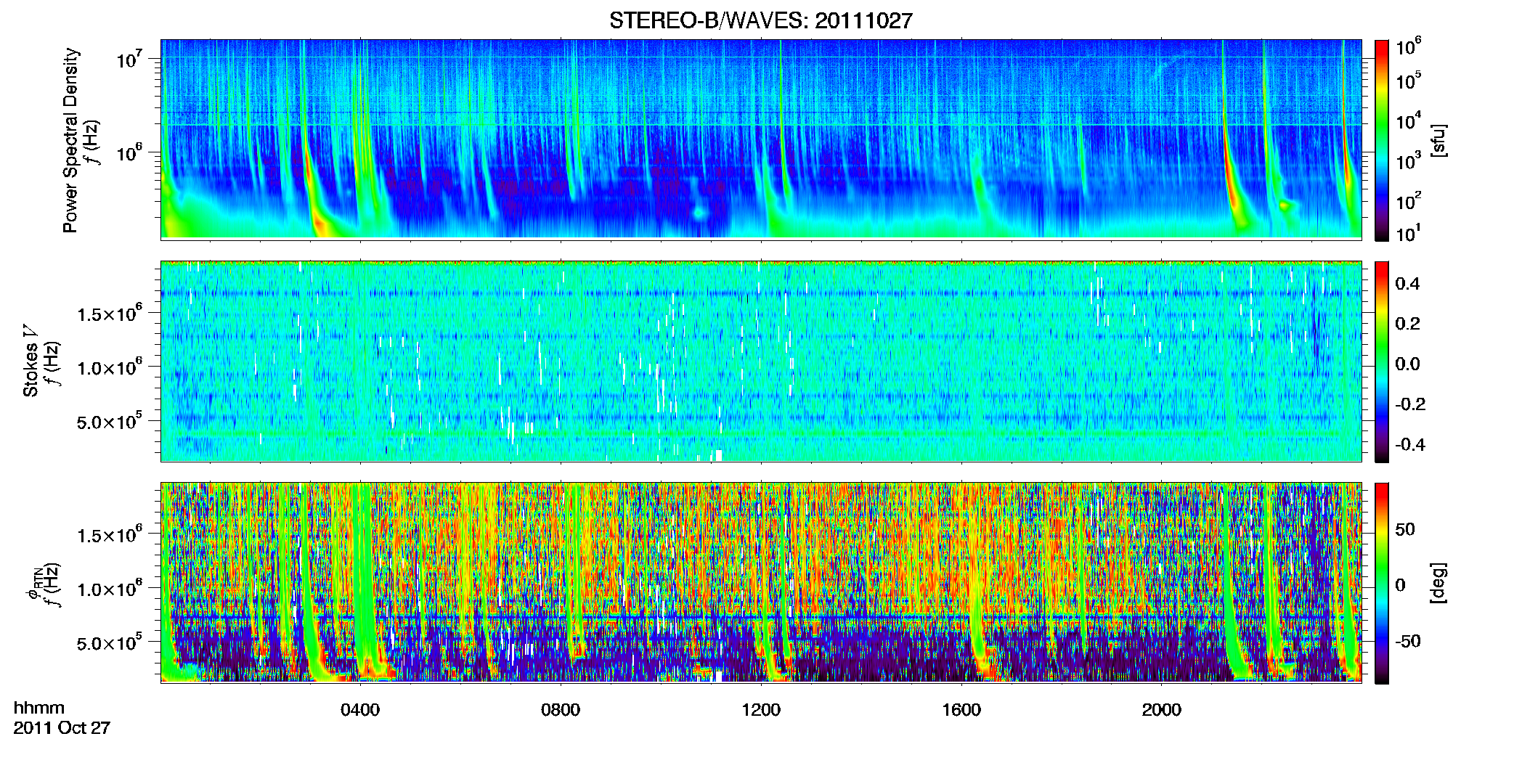Click the 0.0 value on Stokes colorbar
1522x784 pixels.
tap(1407, 364)
